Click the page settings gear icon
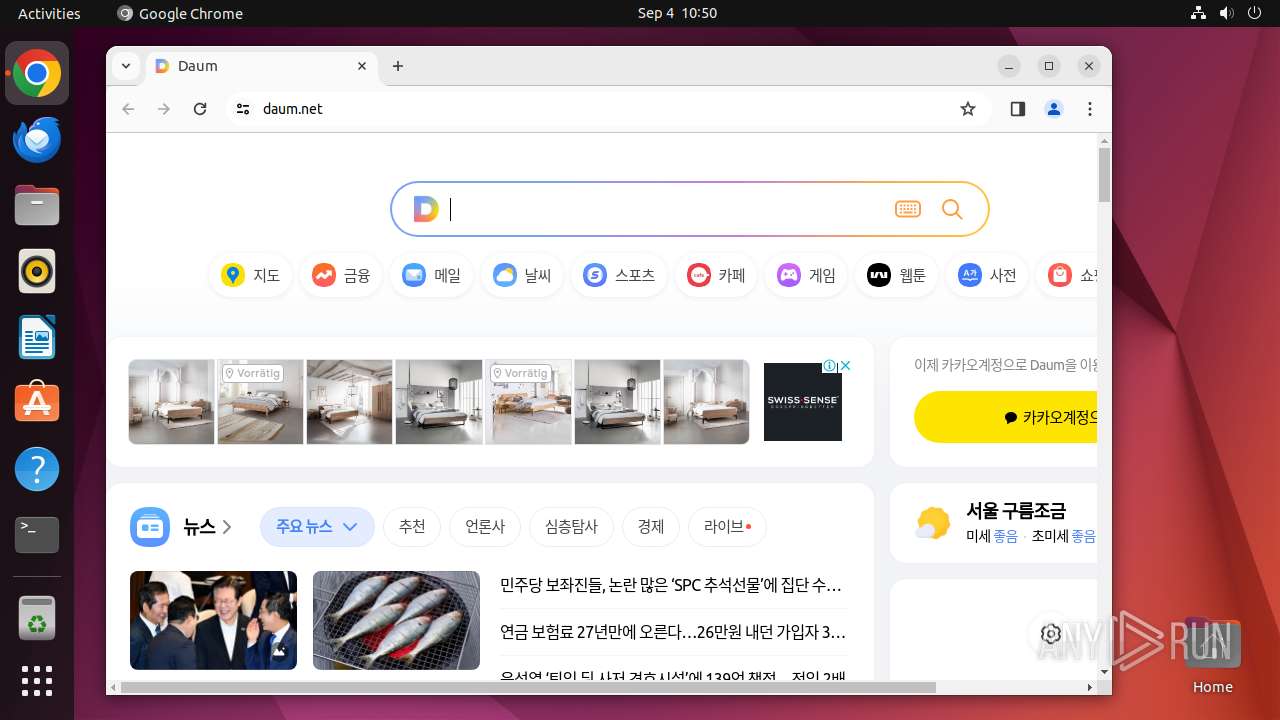The image size is (1280, 720). pyautogui.click(x=1050, y=633)
